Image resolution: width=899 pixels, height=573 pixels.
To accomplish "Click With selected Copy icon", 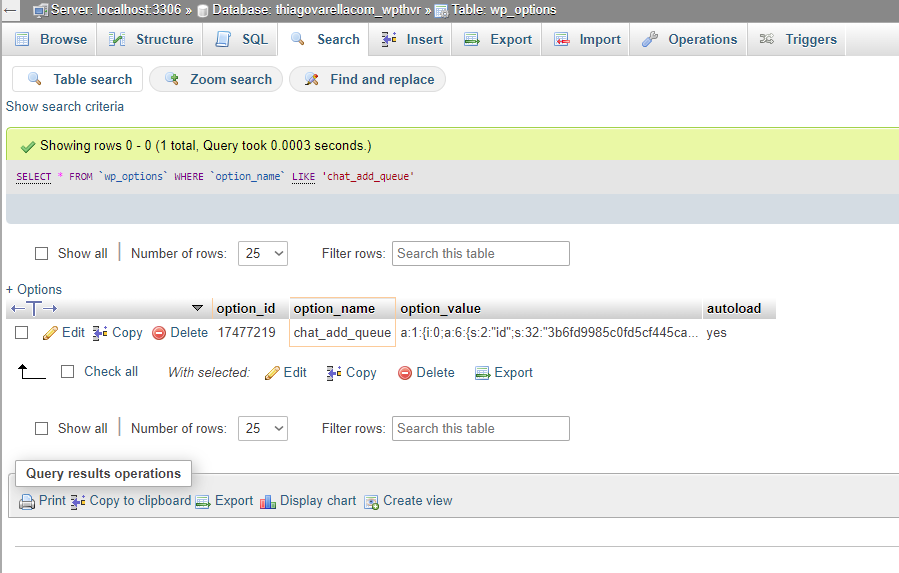I will (x=334, y=373).
